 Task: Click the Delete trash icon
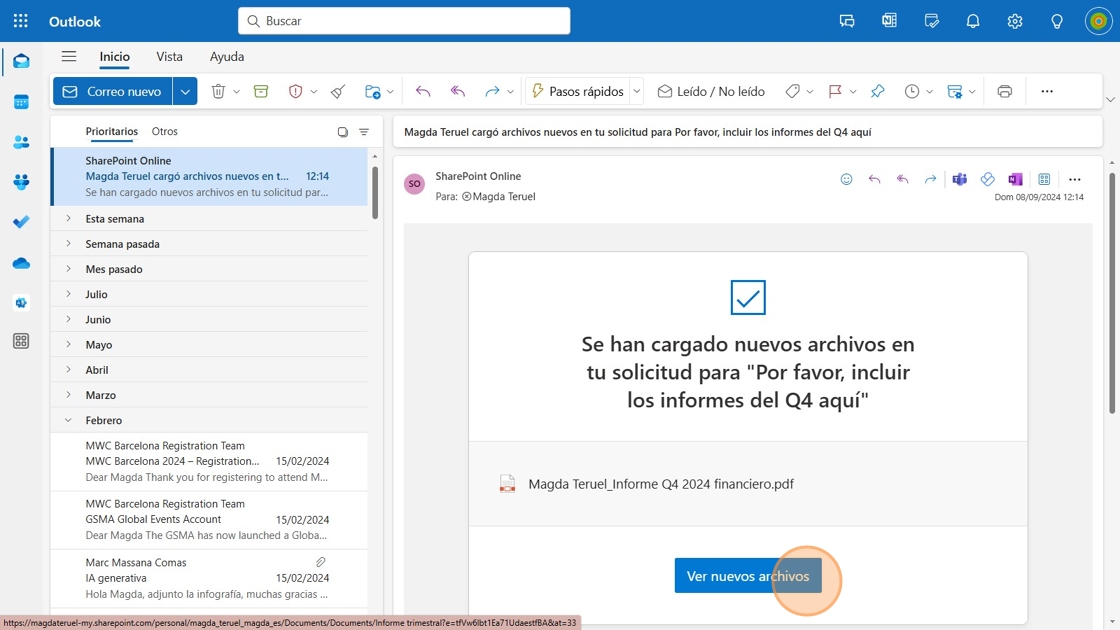(218, 91)
